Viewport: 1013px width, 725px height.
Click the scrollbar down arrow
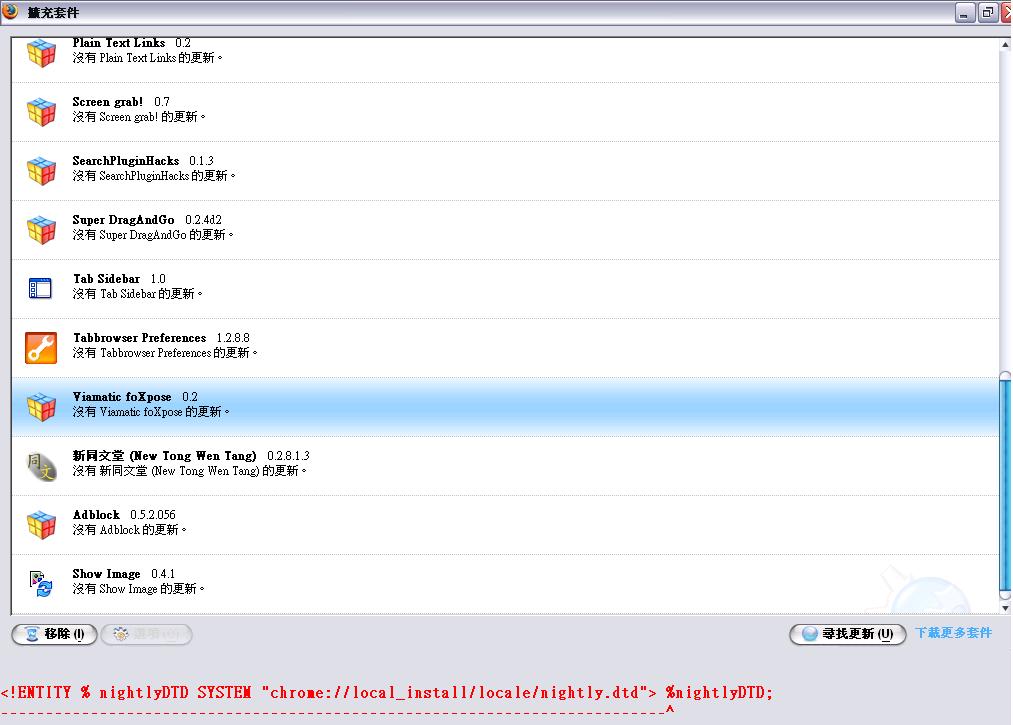click(1005, 607)
